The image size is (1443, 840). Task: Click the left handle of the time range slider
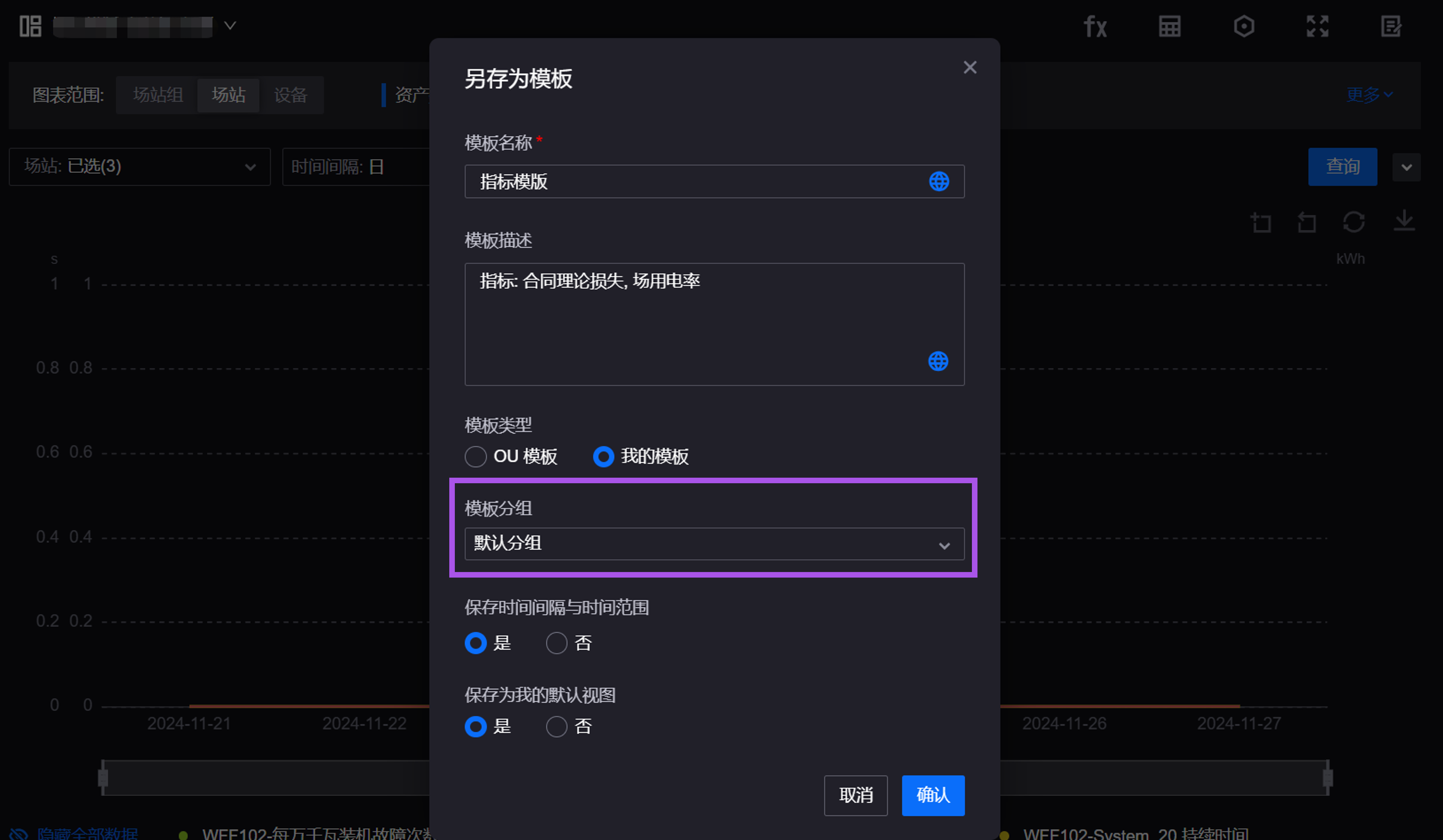pos(103,778)
